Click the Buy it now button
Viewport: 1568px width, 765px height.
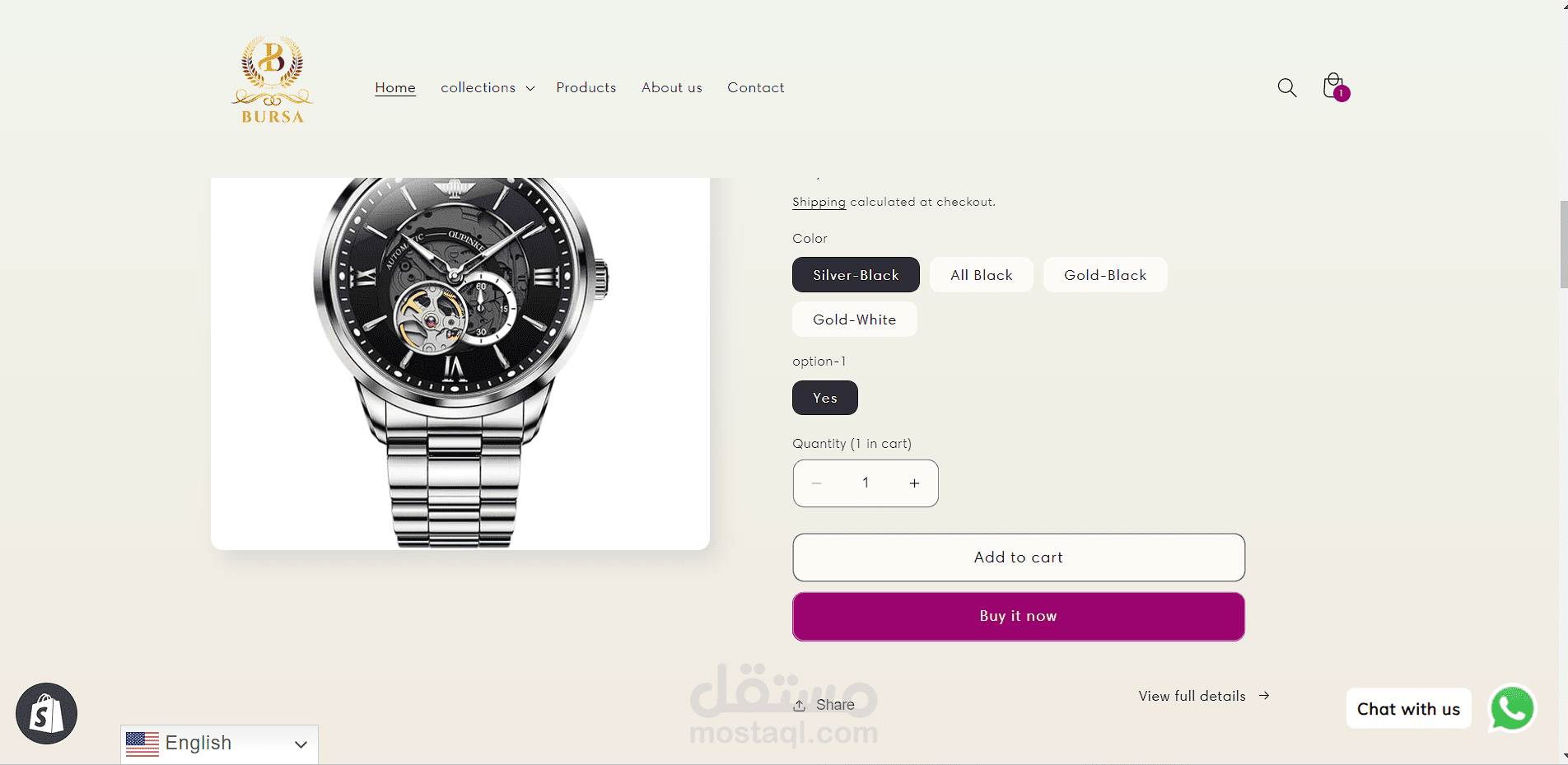tap(1019, 616)
